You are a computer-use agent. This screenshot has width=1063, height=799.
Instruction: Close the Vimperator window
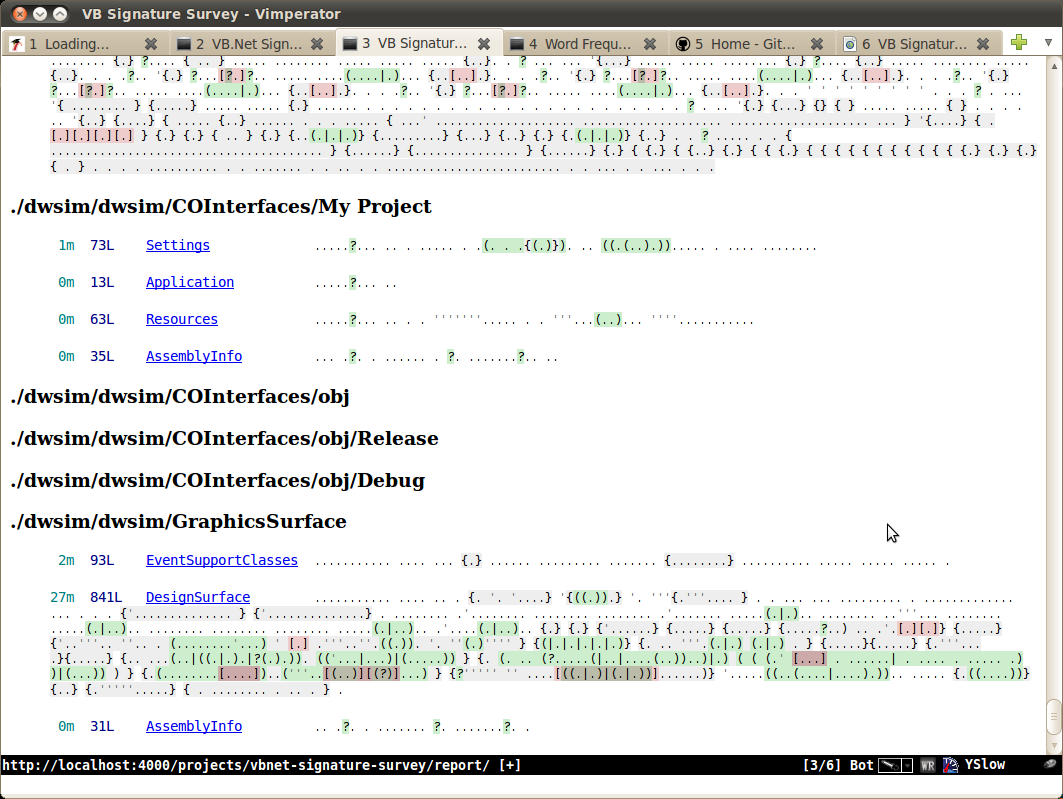[20, 14]
